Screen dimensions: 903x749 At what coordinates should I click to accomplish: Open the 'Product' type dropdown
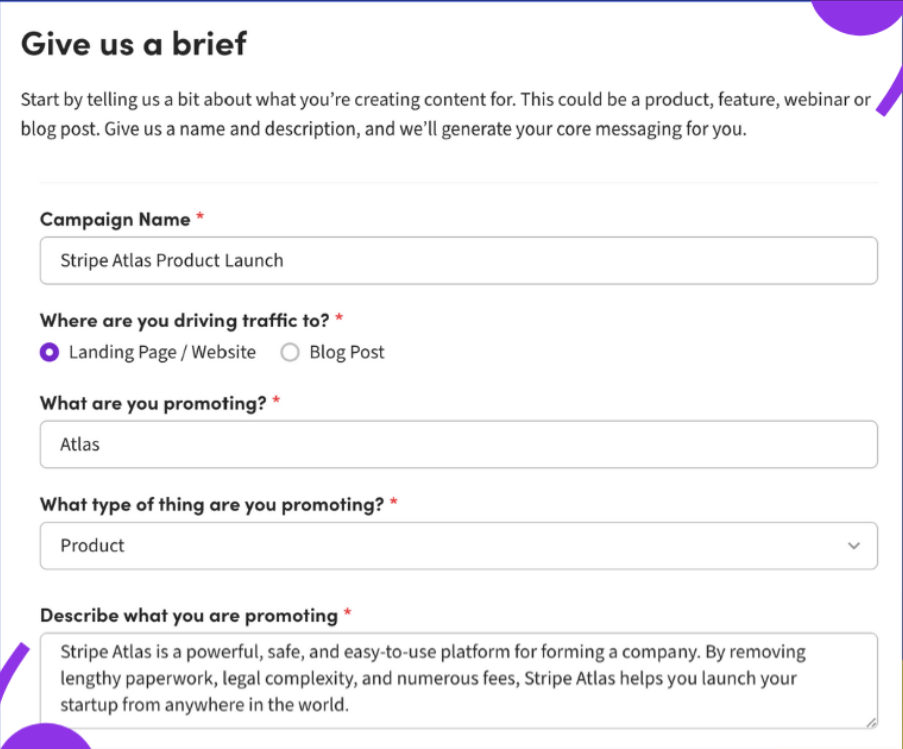click(458, 546)
